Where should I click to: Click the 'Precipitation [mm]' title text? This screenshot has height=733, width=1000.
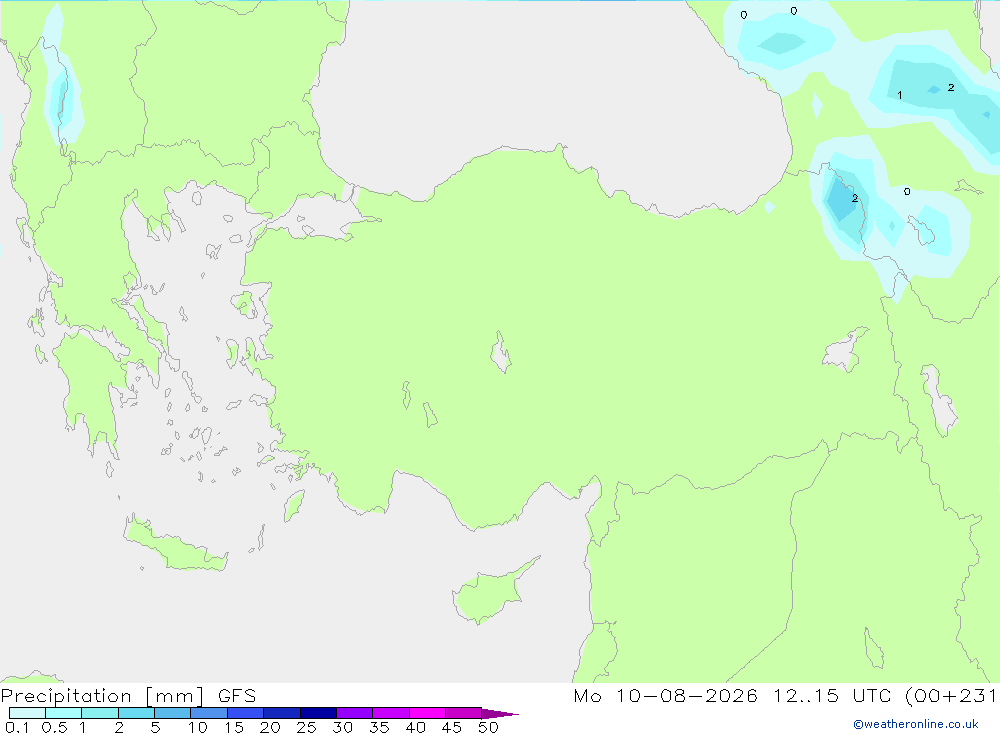point(102,696)
